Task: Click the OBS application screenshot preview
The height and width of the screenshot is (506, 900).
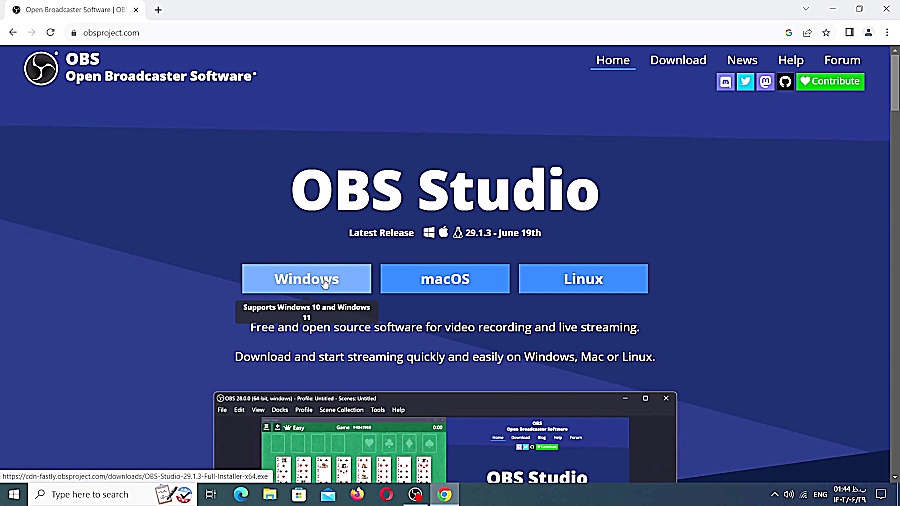Action: [445, 437]
